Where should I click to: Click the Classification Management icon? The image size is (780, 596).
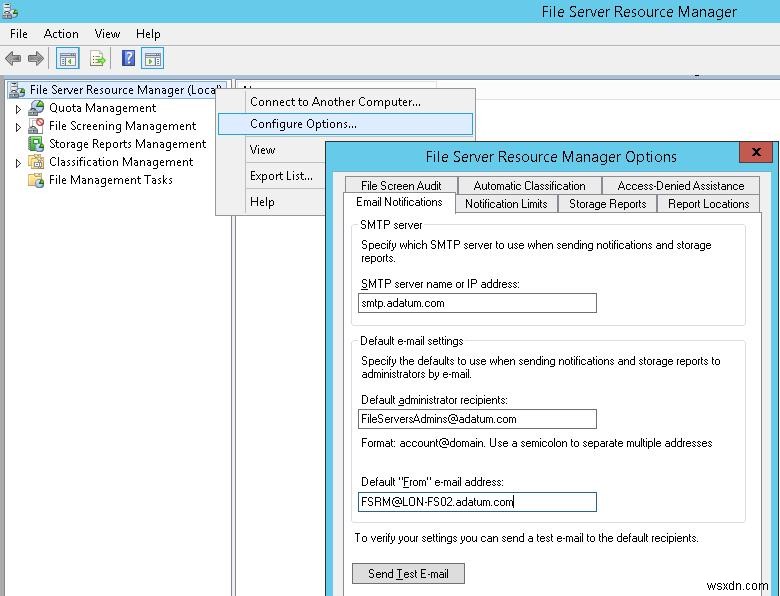[36, 161]
